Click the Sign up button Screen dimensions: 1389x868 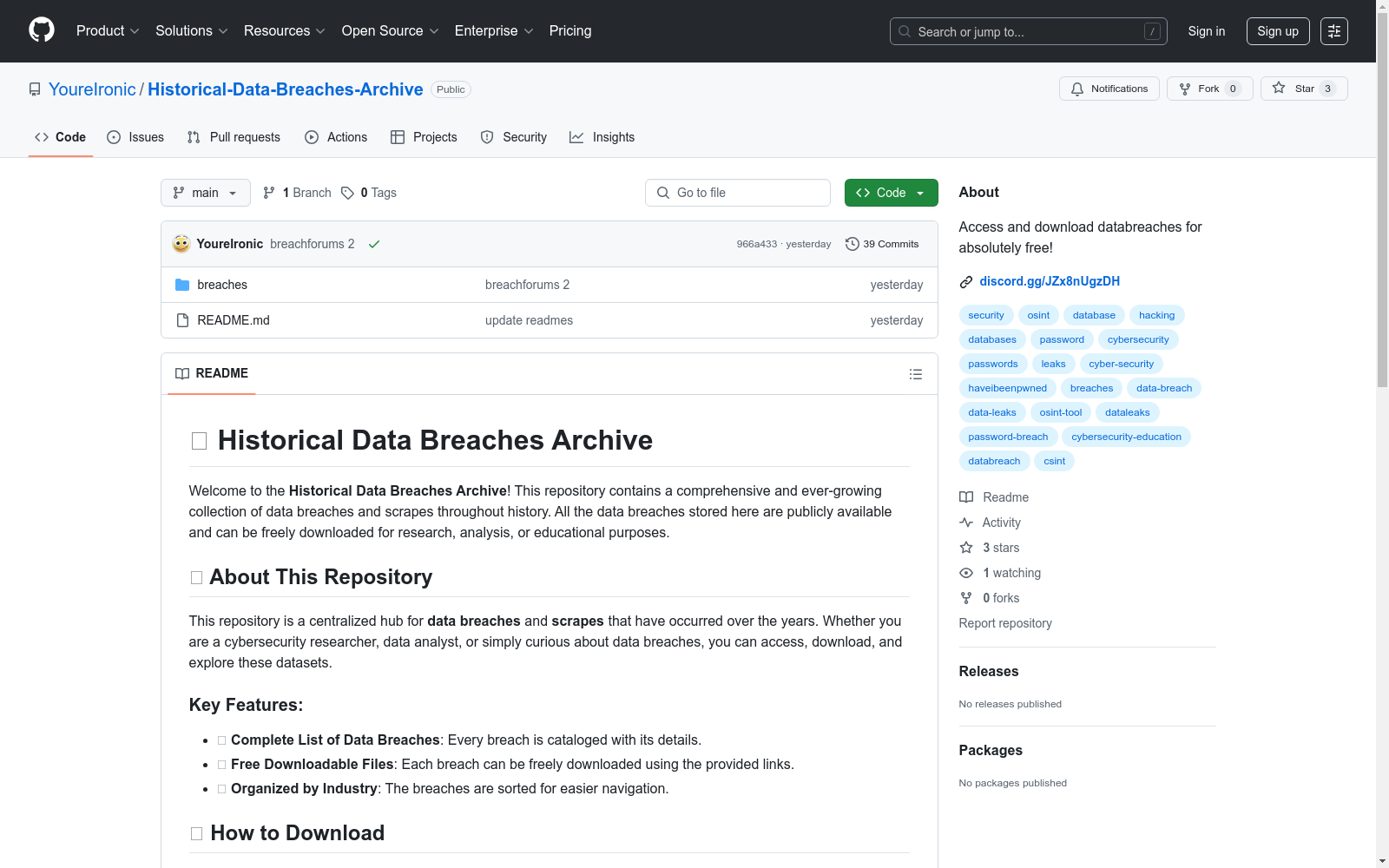[x=1278, y=31]
